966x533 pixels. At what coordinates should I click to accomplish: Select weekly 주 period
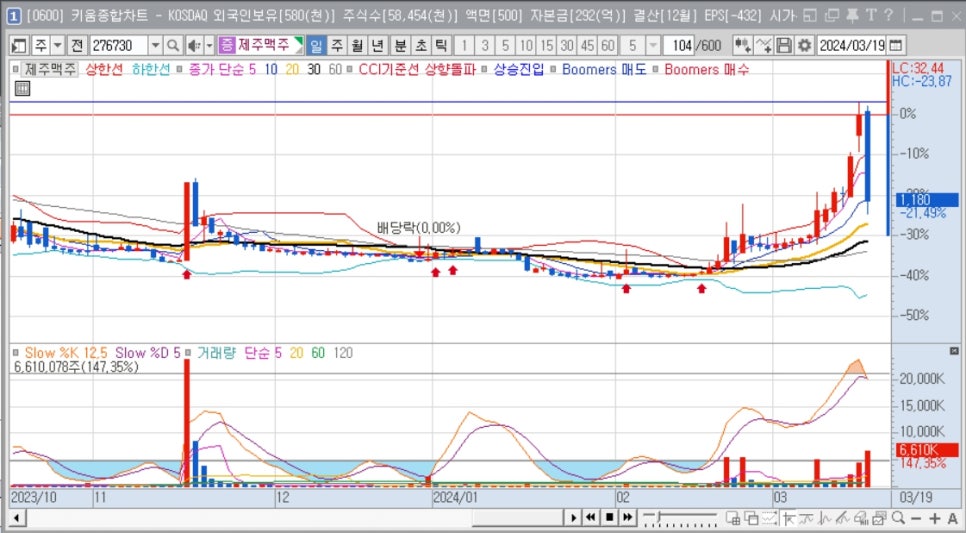pyautogui.click(x=337, y=45)
